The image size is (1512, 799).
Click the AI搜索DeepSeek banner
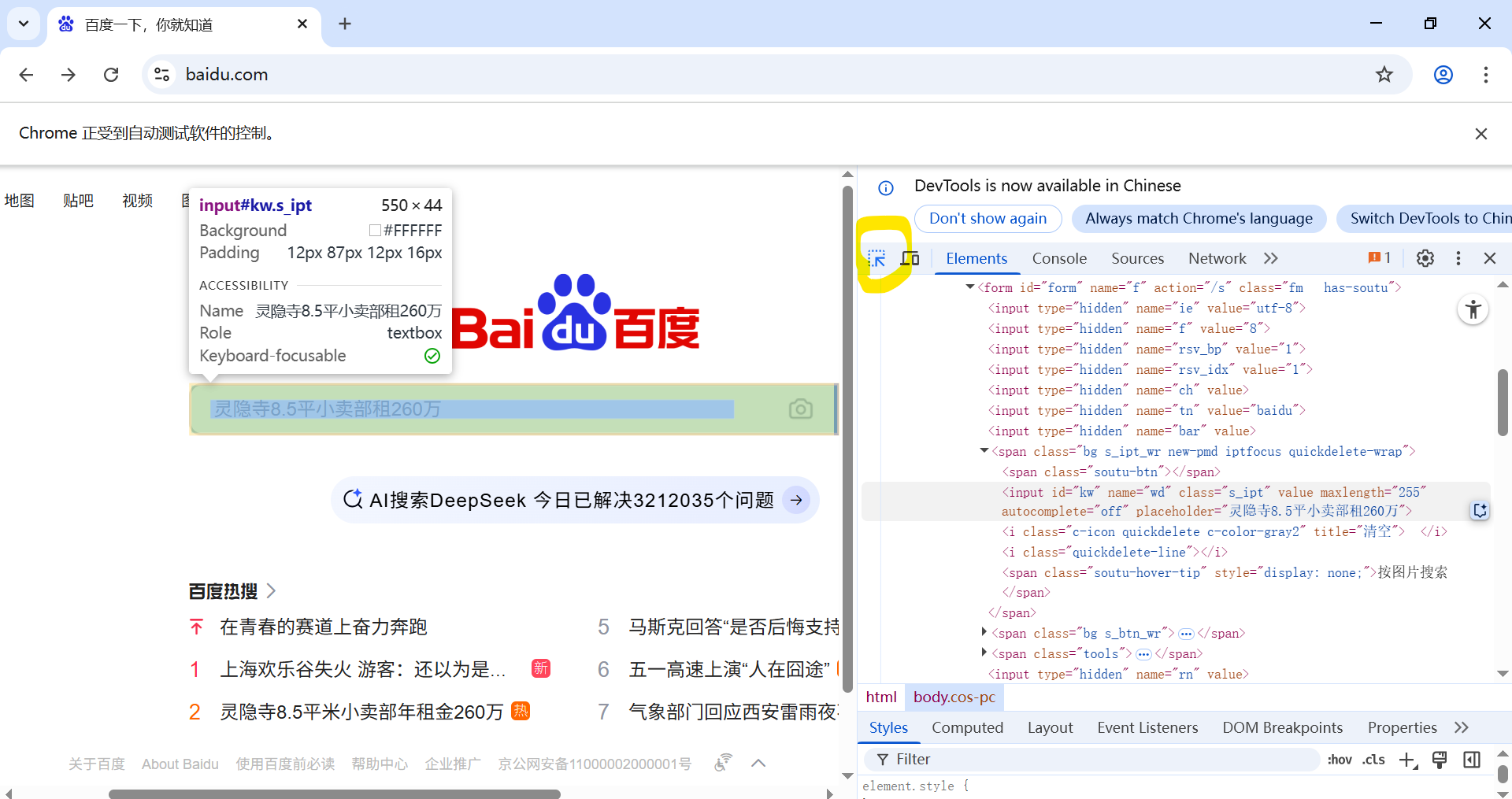[x=575, y=500]
